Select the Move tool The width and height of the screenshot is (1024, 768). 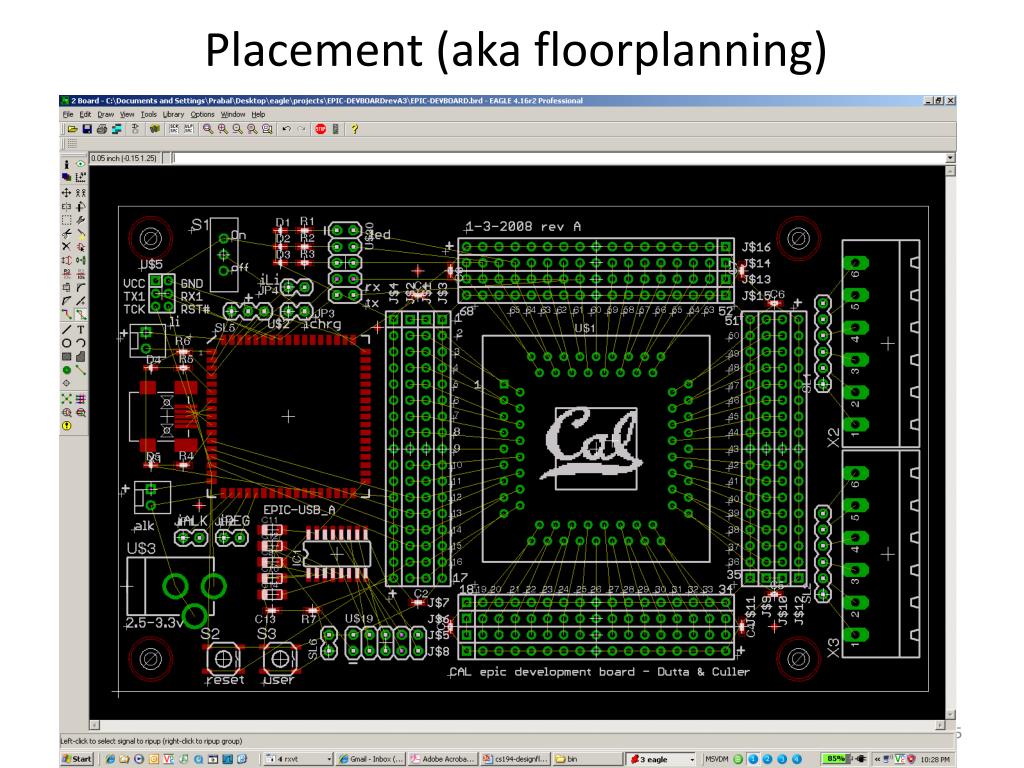click(x=67, y=193)
